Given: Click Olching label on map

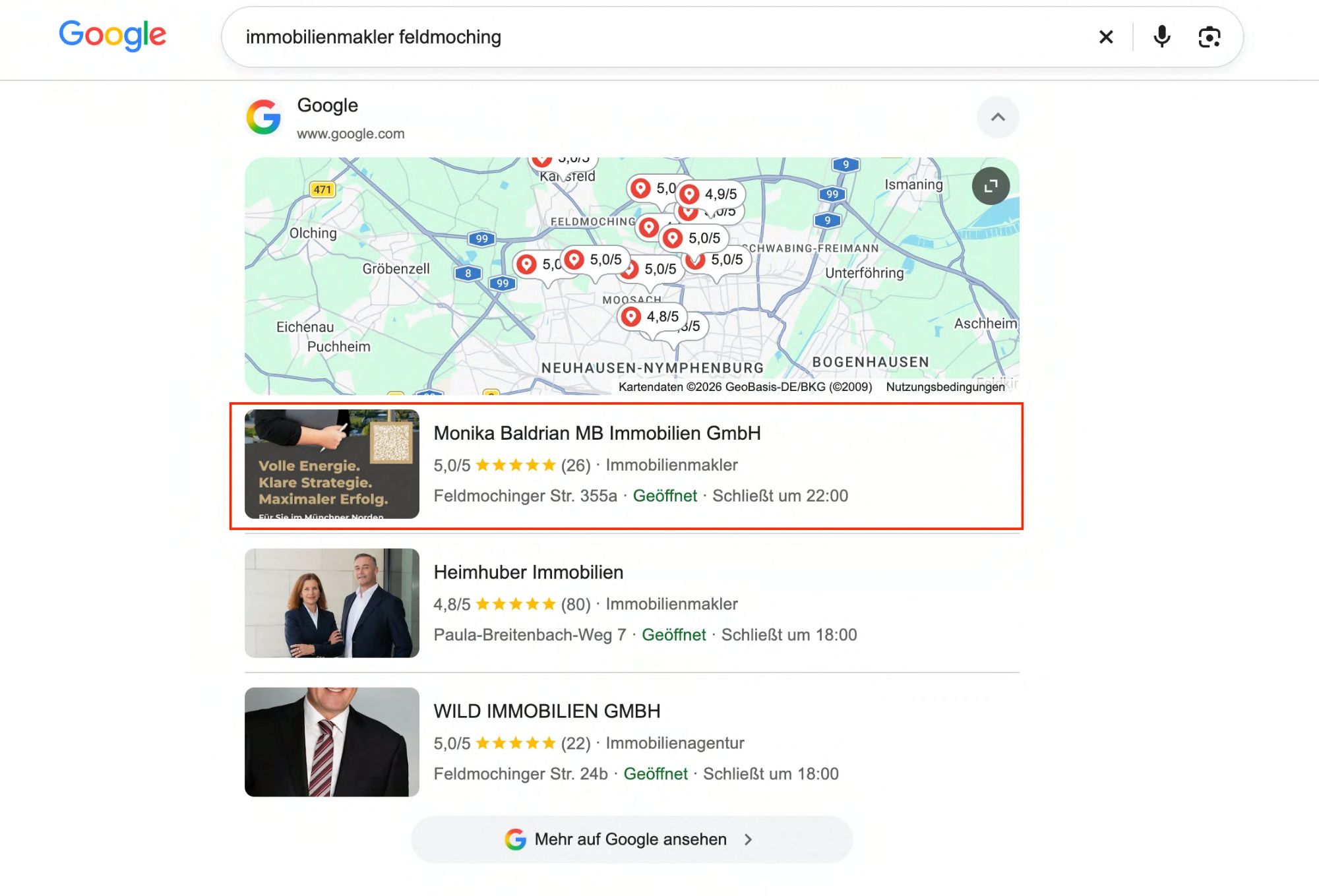Looking at the screenshot, I should coord(313,233).
